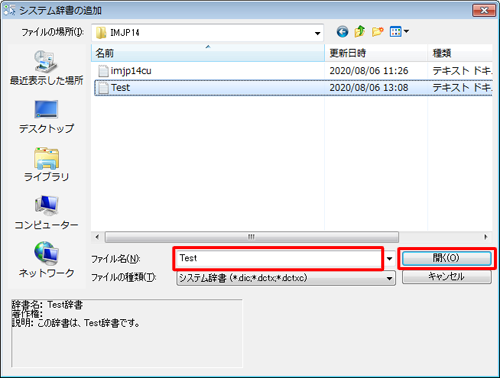500x378 pixels.
Task: Click the IMJP14 folder icon in the location box
Action: click(x=101, y=33)
